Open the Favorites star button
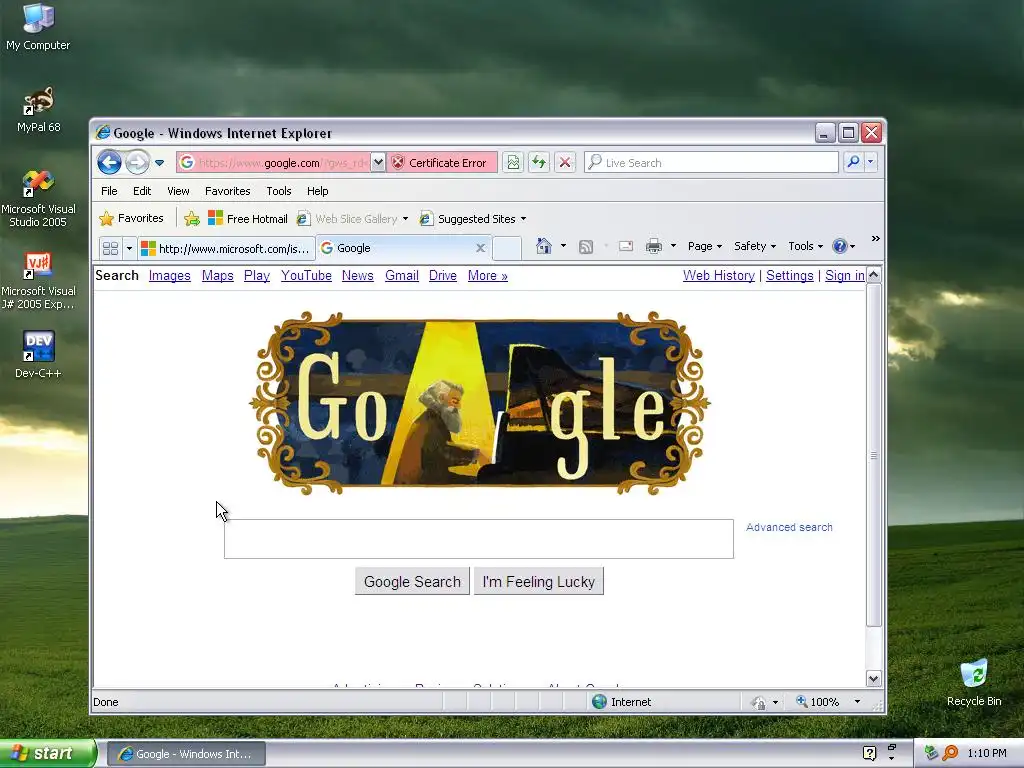Image resolution: width=1024 pixels, height=768 pixels. 131,218
